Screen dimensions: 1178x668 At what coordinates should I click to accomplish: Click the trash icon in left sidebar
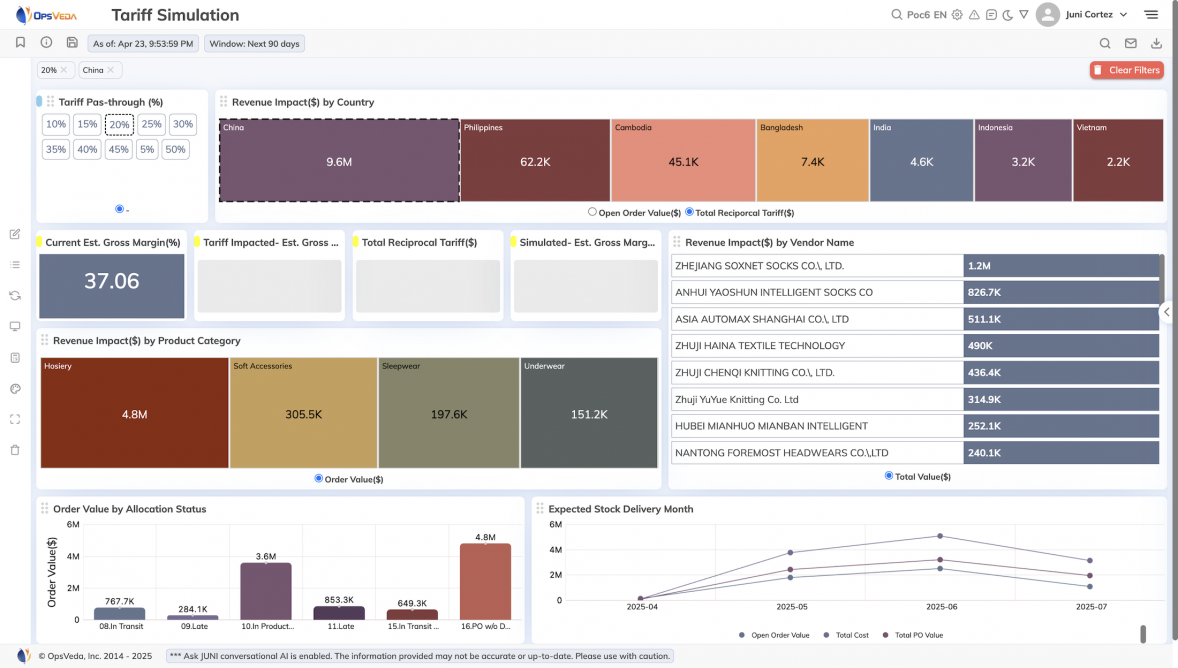click(x=15, y=450)
